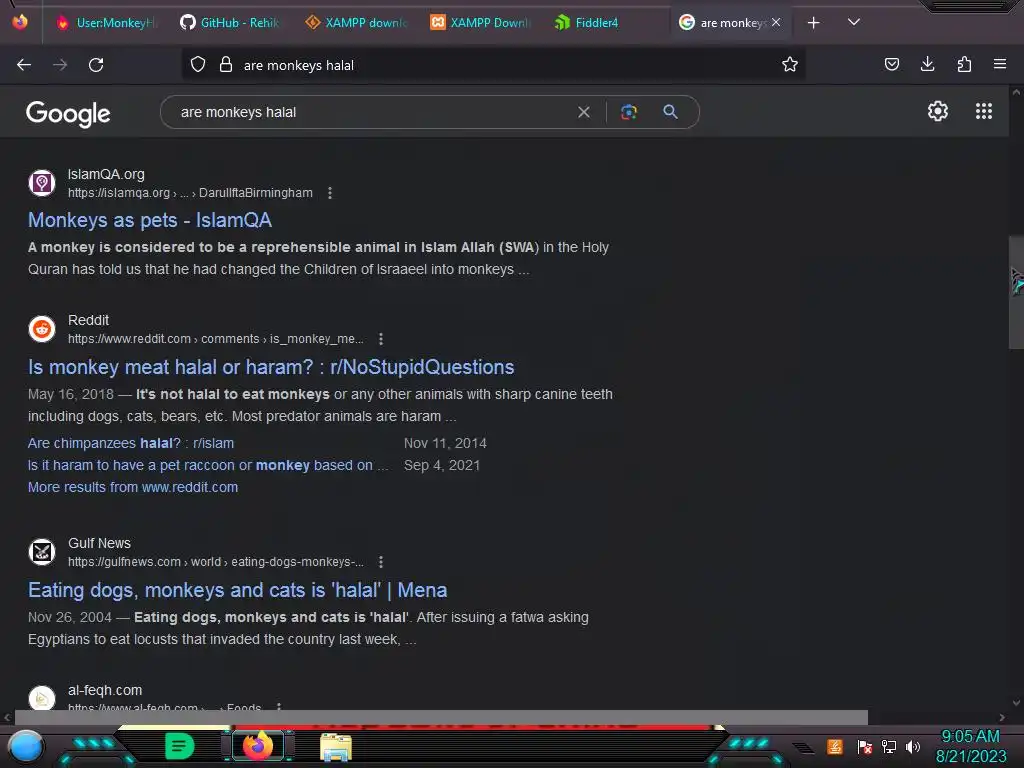Click the horizontal scrollbar at page bottom
1024x768 pixels.
pos(441,717)
